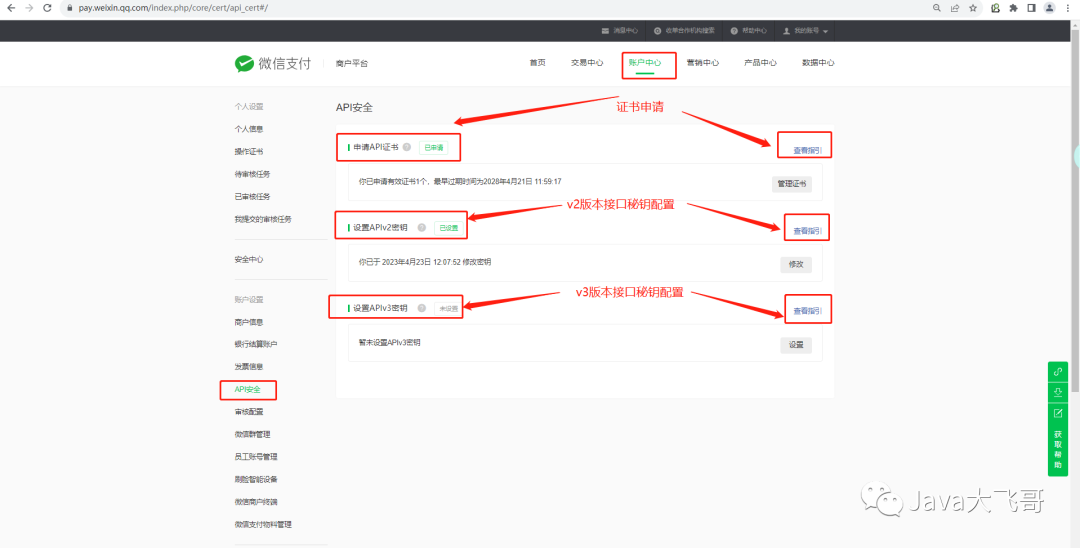The width and height of the screenshot is (1080, 548).
Task: Open the green extension icon in the toolbar
Action: [x=995, y=8]
